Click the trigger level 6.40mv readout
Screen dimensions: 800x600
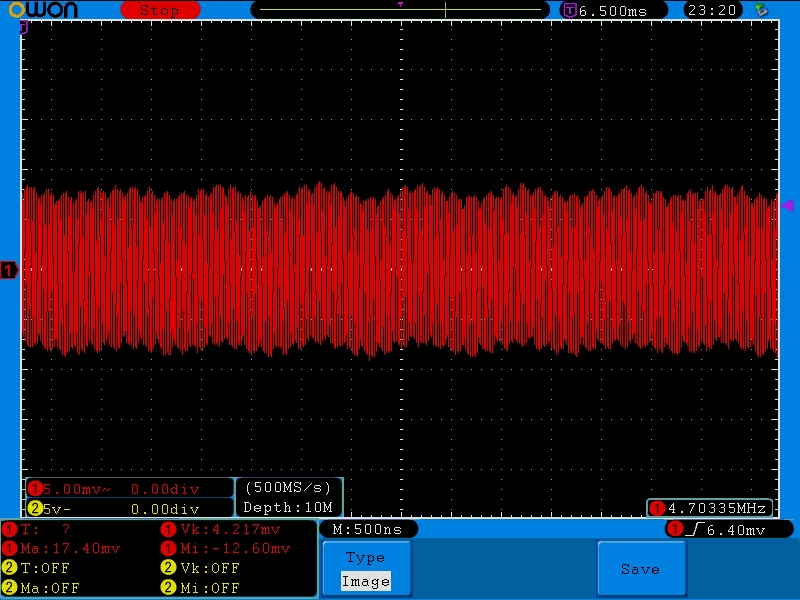pos(736,530)
